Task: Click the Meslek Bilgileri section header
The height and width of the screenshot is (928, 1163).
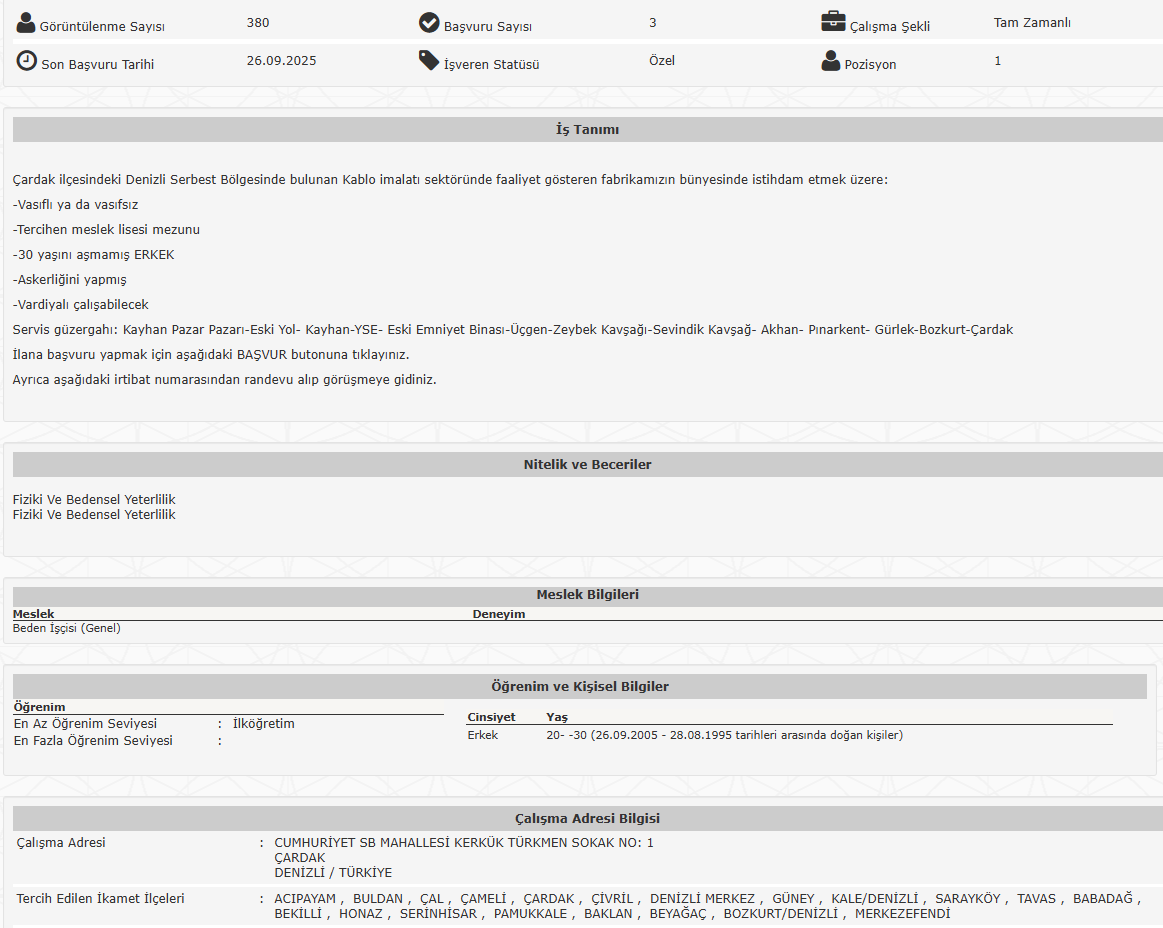Action: (x=587, y=595)
